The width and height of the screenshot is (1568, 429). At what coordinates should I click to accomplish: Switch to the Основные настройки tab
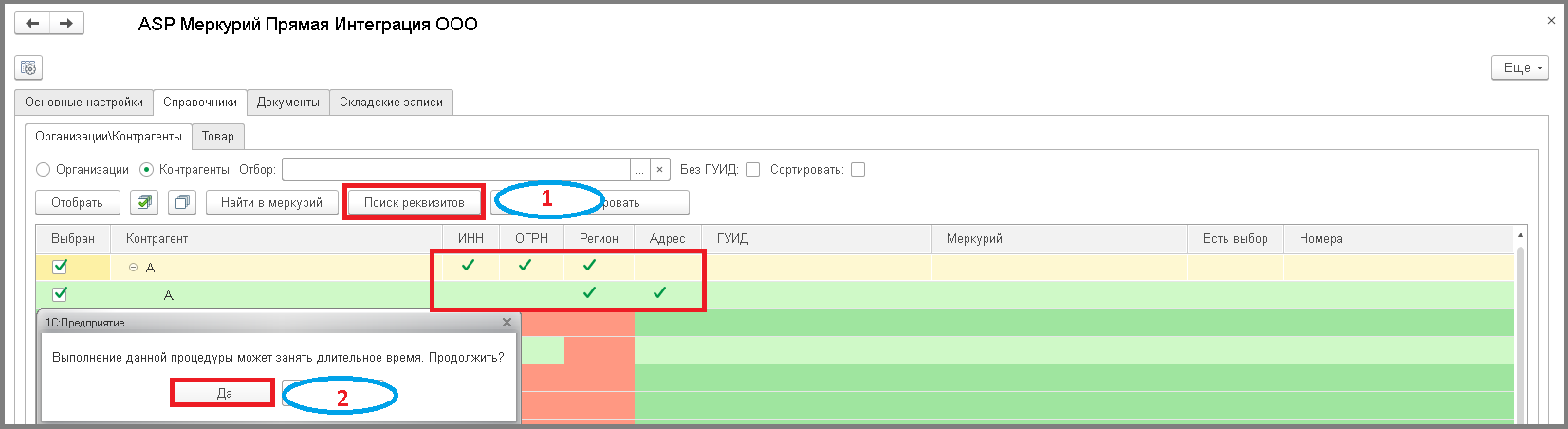(x=83, y=103)
